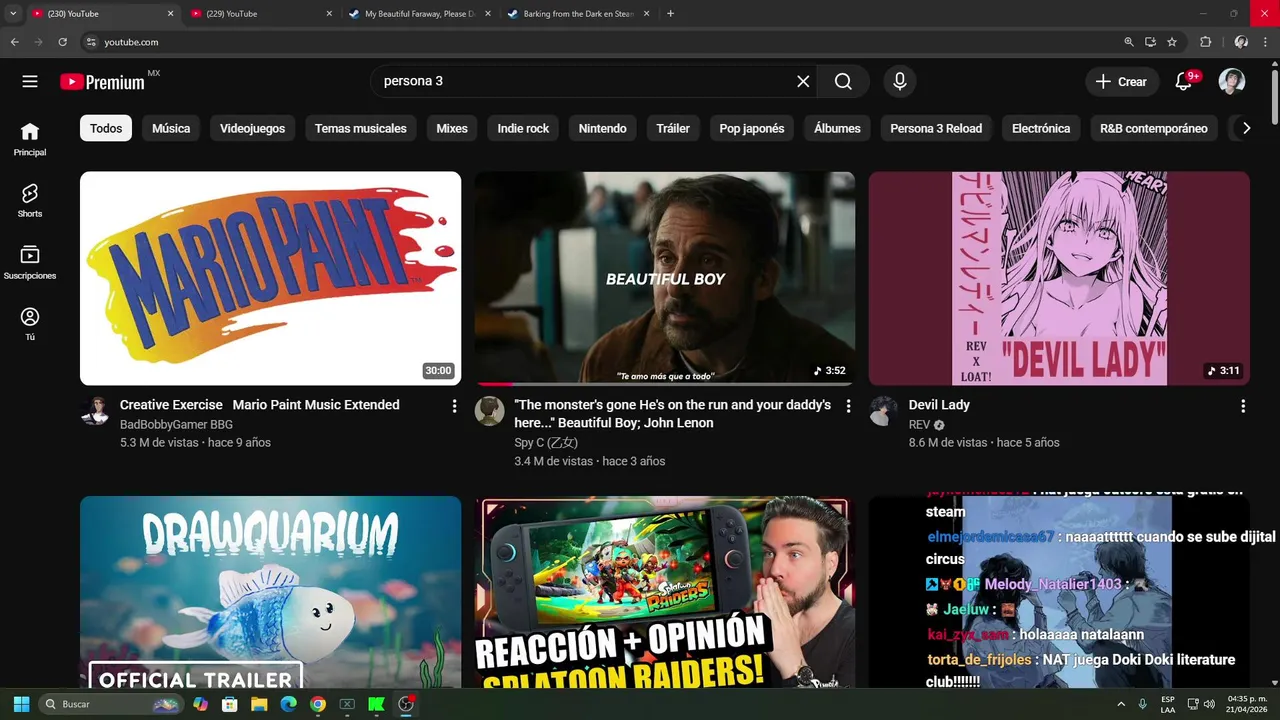Open Suscripciones in sidebar
1280x720 pixels.
click(30, 263)
